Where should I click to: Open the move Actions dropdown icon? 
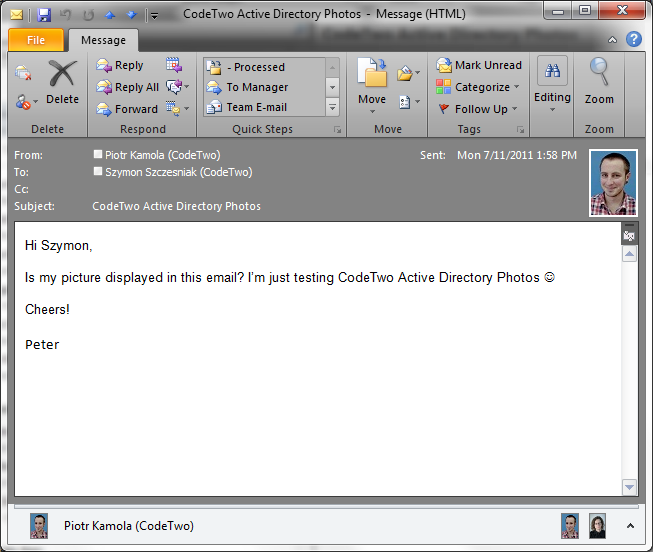click(409, 102)
